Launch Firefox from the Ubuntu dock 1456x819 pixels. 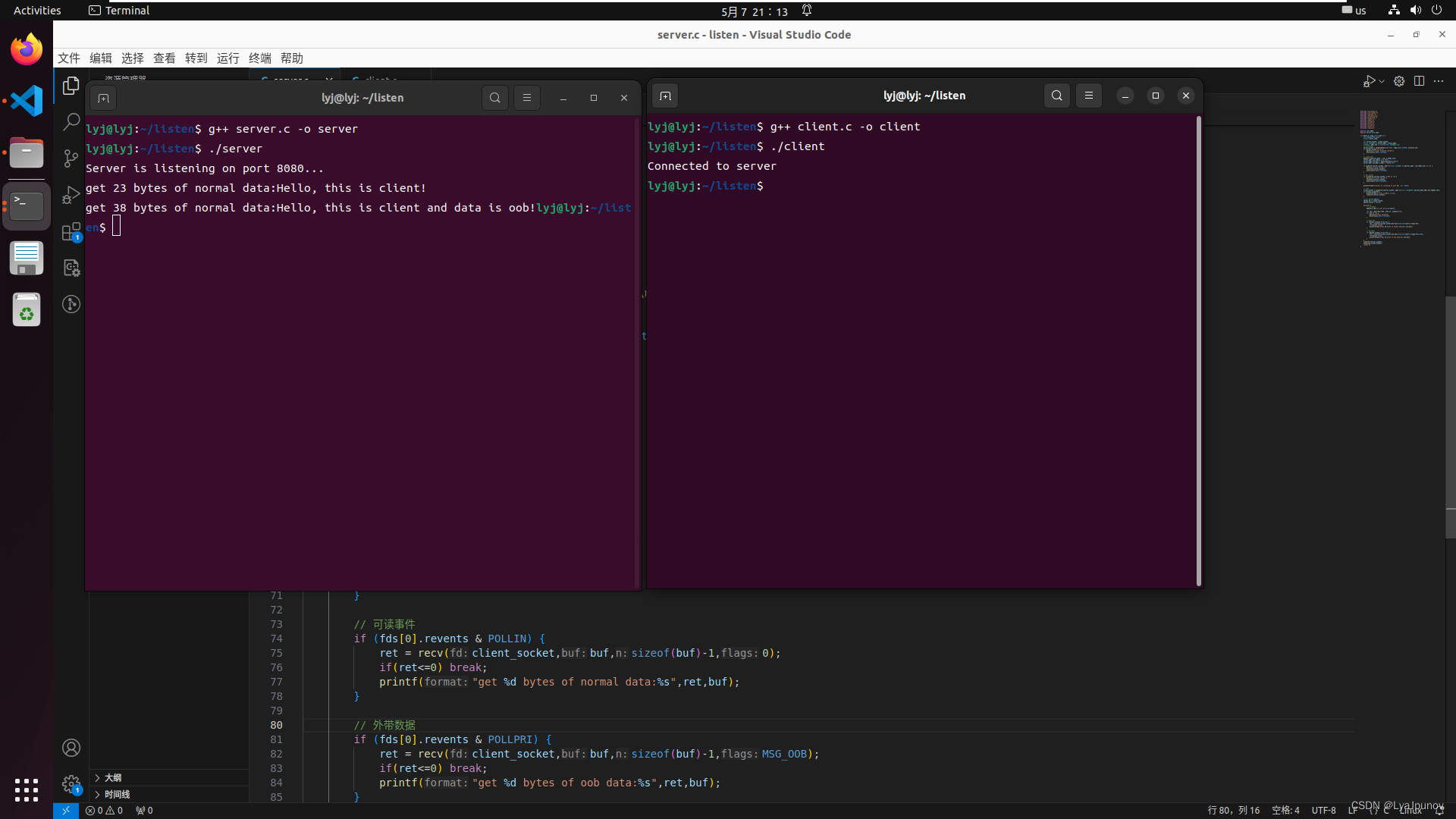coord(27,50)
